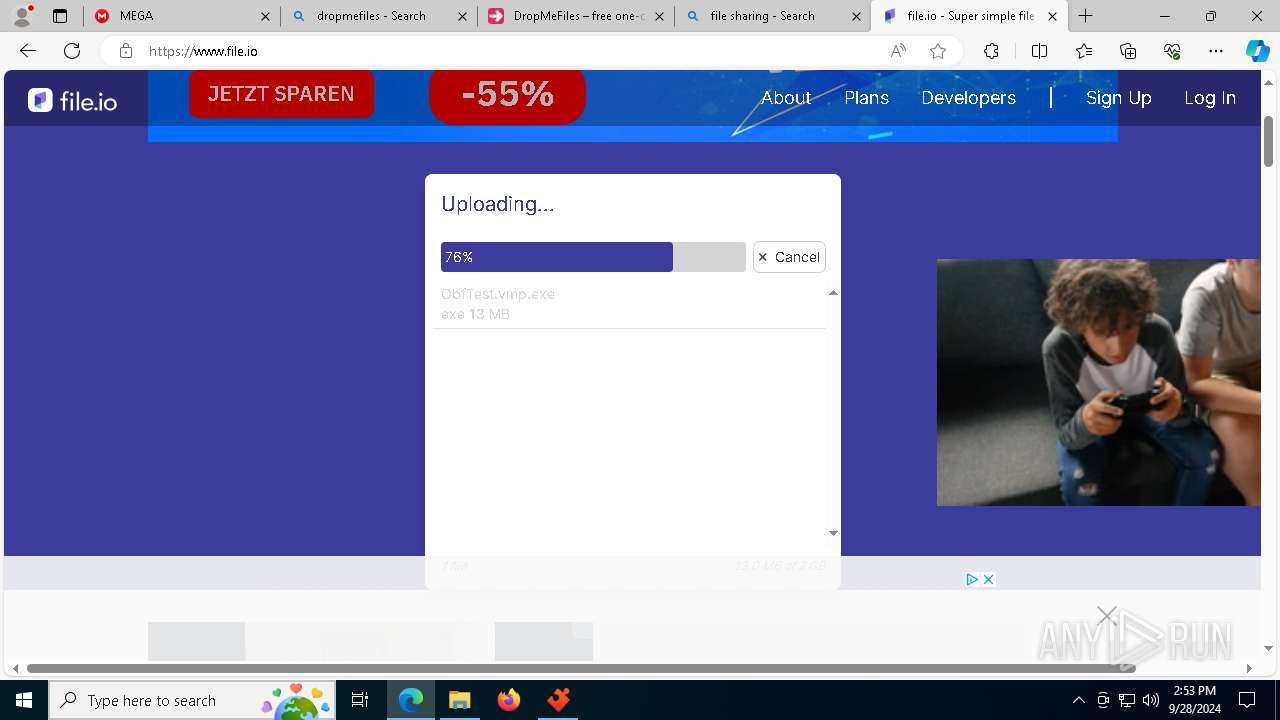
Task: Open a new browser tab
Action: point(1086,16)
